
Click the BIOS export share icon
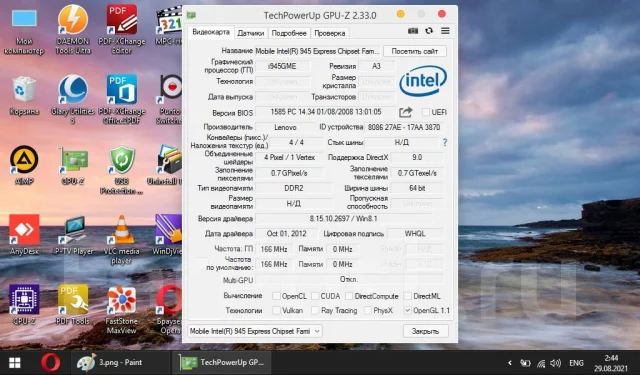tap(405, 112)
